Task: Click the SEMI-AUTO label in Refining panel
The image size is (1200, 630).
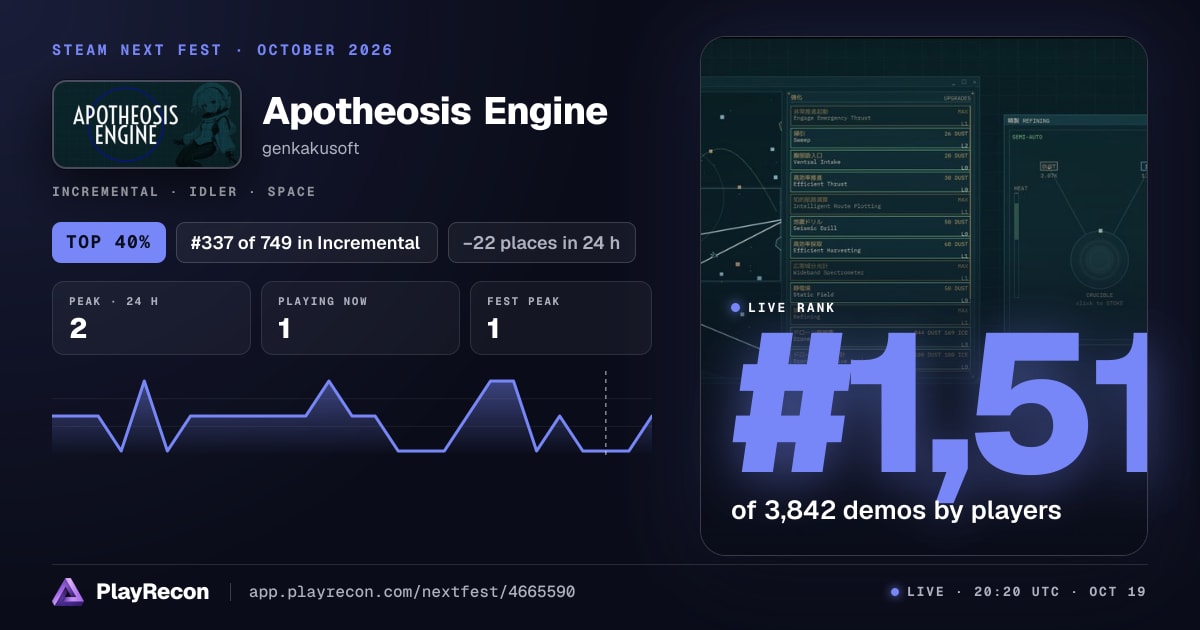Action: tap(1026, 136)
